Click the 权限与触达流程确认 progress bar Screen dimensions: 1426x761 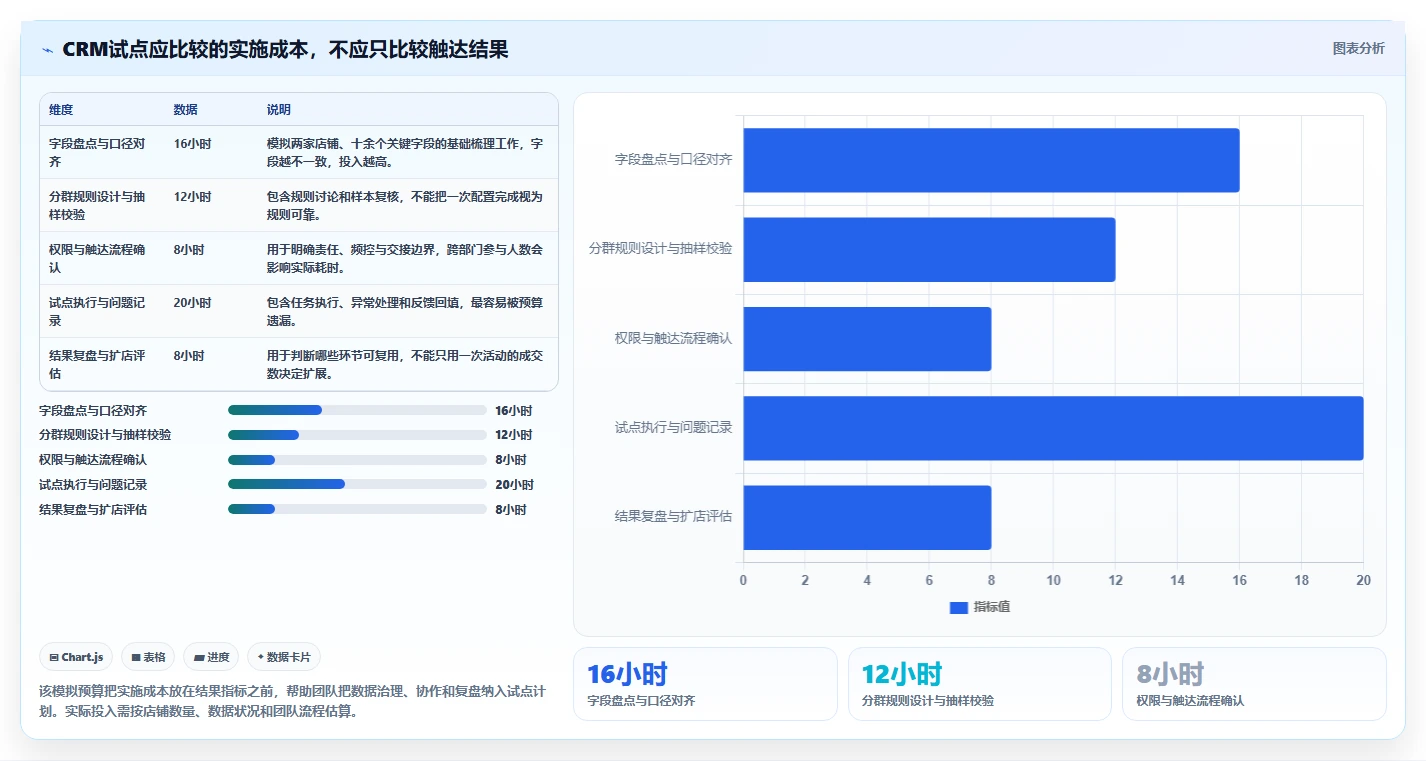(357, 460)
